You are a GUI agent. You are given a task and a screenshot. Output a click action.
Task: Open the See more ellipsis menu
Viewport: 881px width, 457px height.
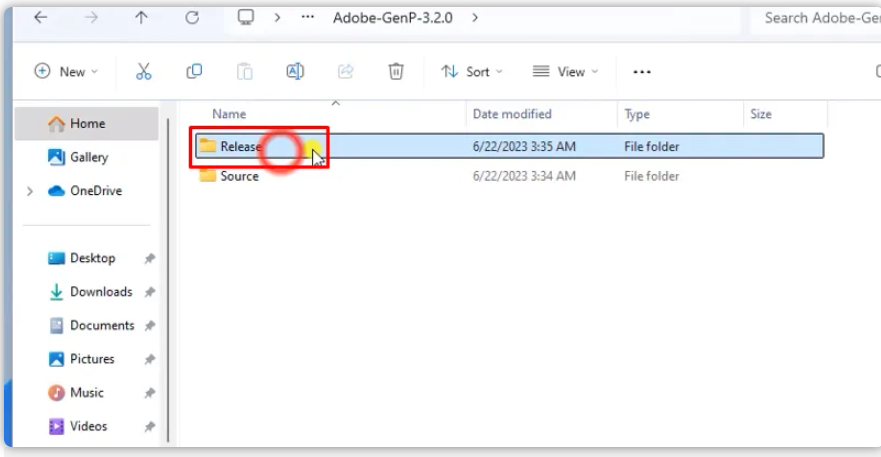point(642,72)
